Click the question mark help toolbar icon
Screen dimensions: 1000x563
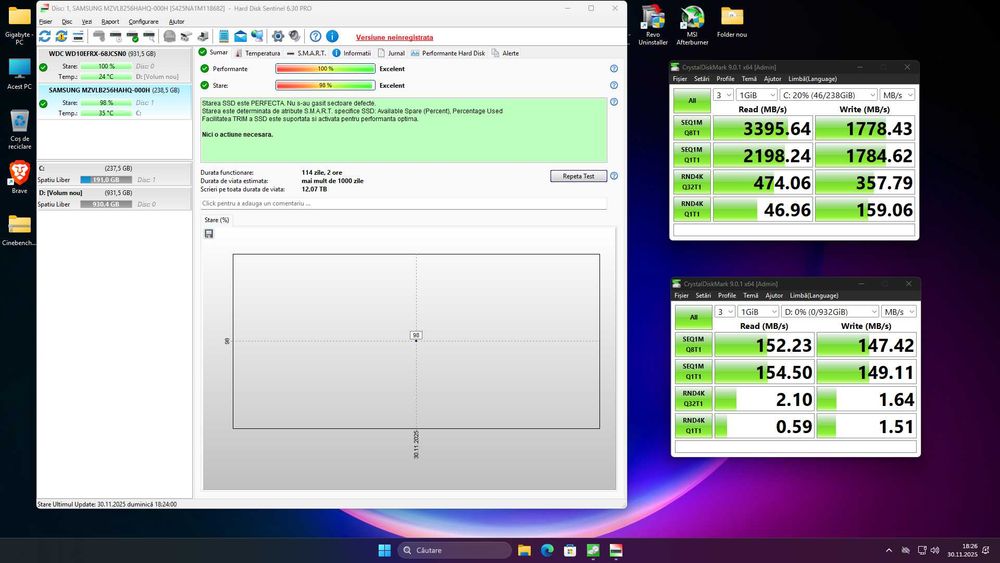tap(316, 36)
